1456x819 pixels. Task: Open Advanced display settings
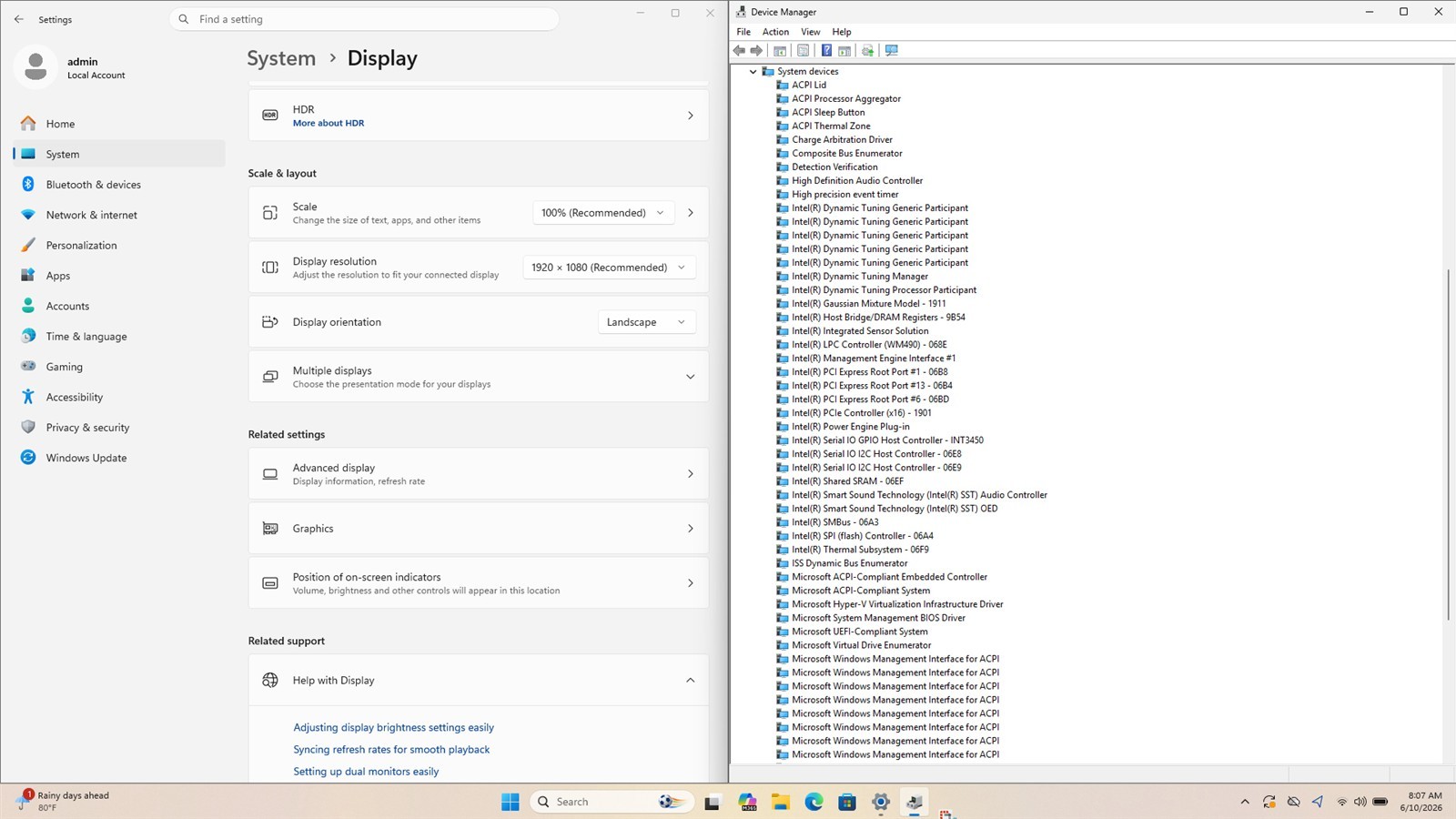(x=479, y=474)
